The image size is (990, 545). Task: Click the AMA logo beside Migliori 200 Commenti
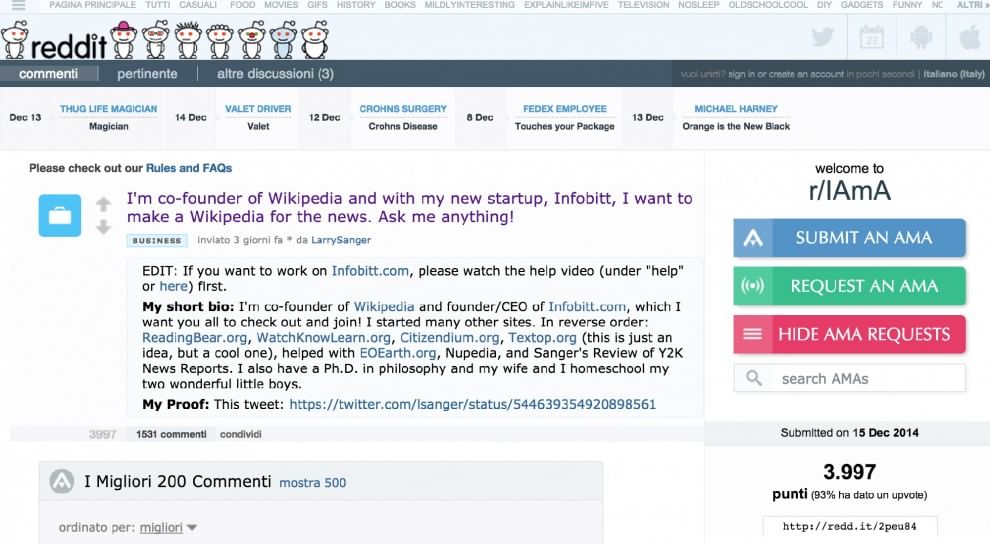click(x=62, y=481)
